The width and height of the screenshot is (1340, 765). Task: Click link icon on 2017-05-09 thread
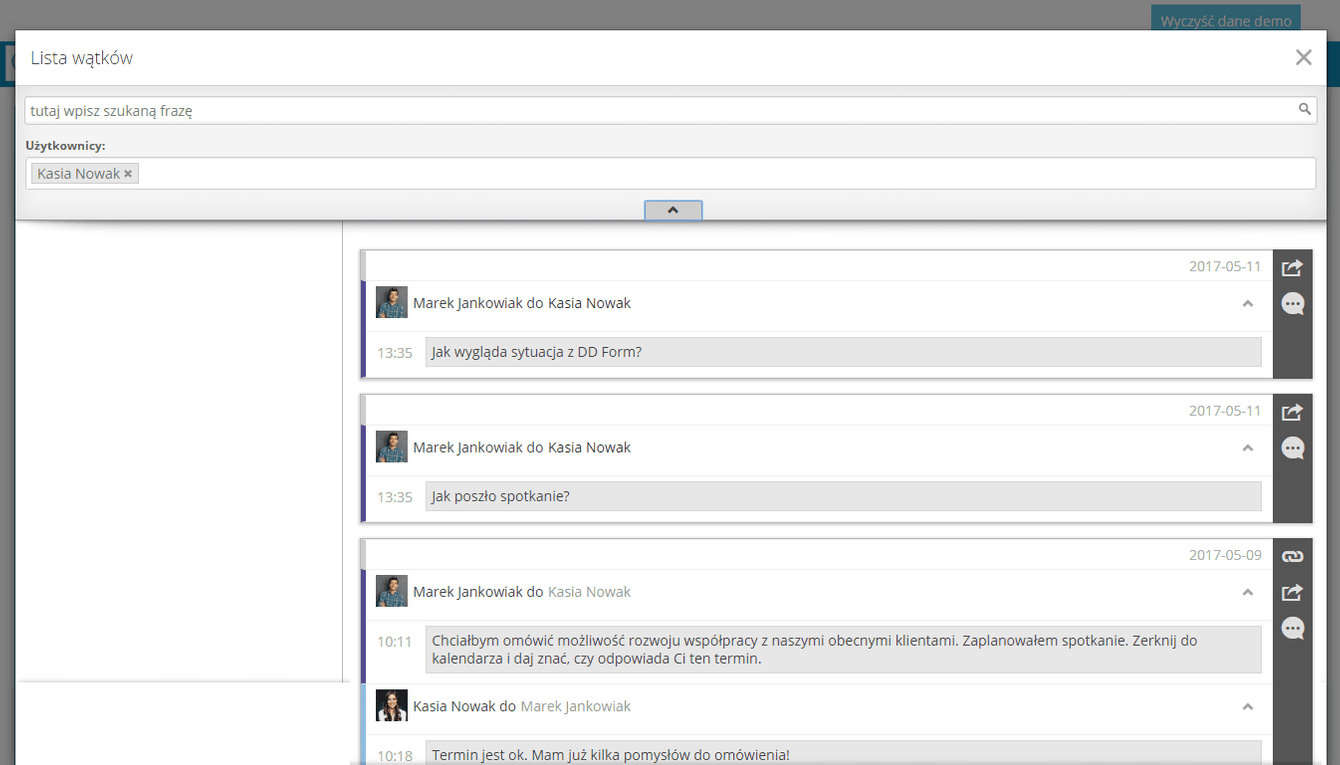tap(1292, 557)
